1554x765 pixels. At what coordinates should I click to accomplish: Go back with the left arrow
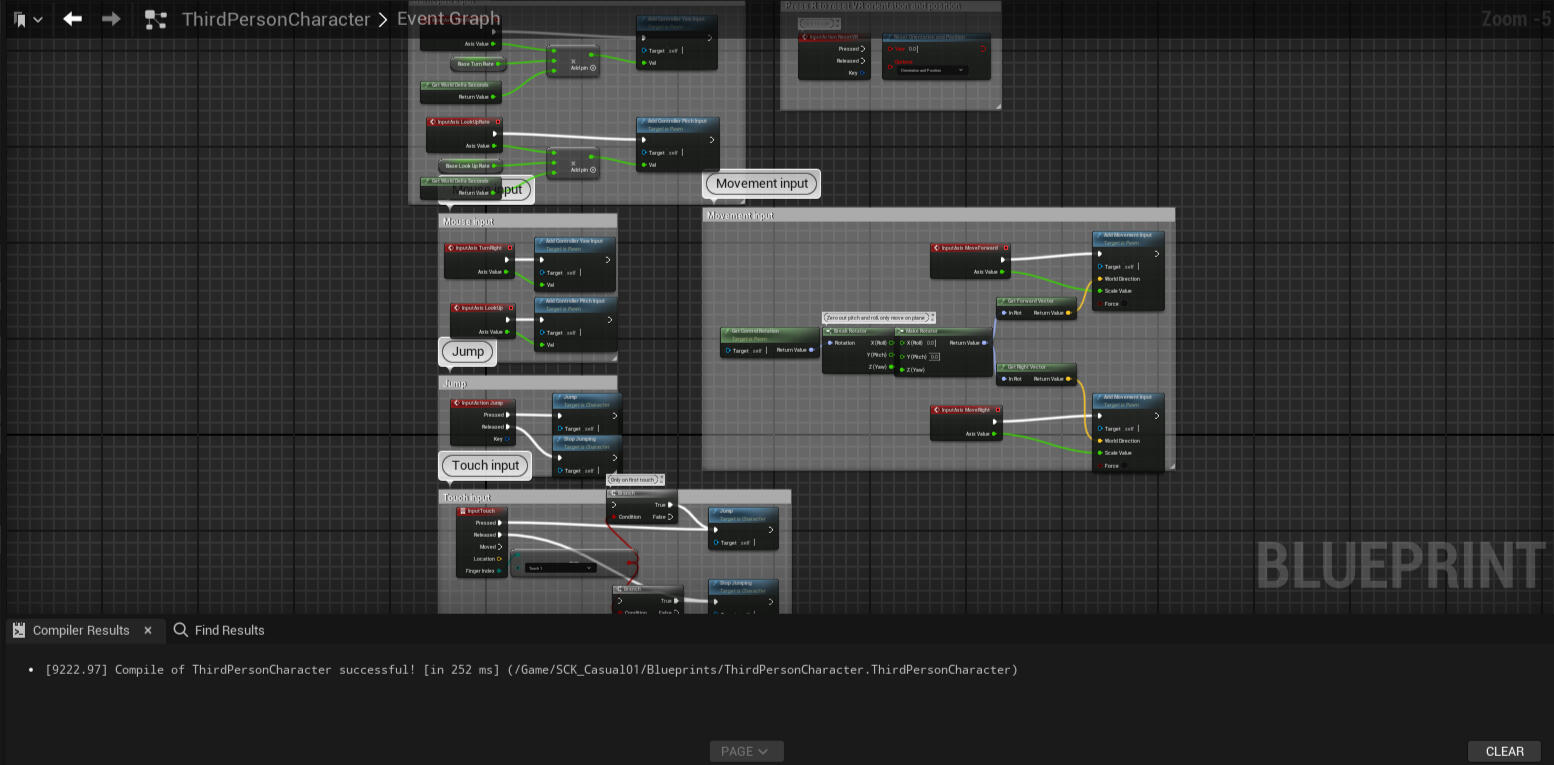72,19
